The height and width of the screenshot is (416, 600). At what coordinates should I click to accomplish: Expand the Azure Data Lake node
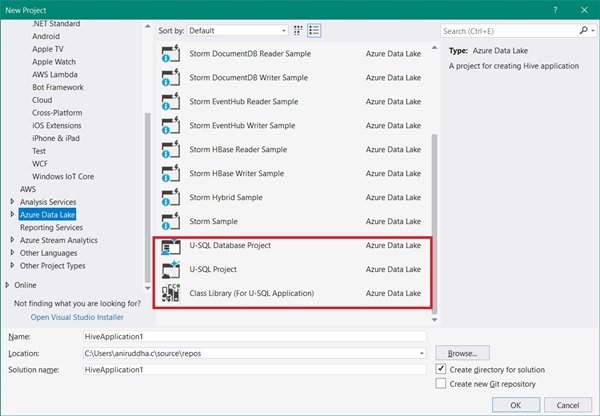[12, 214]
